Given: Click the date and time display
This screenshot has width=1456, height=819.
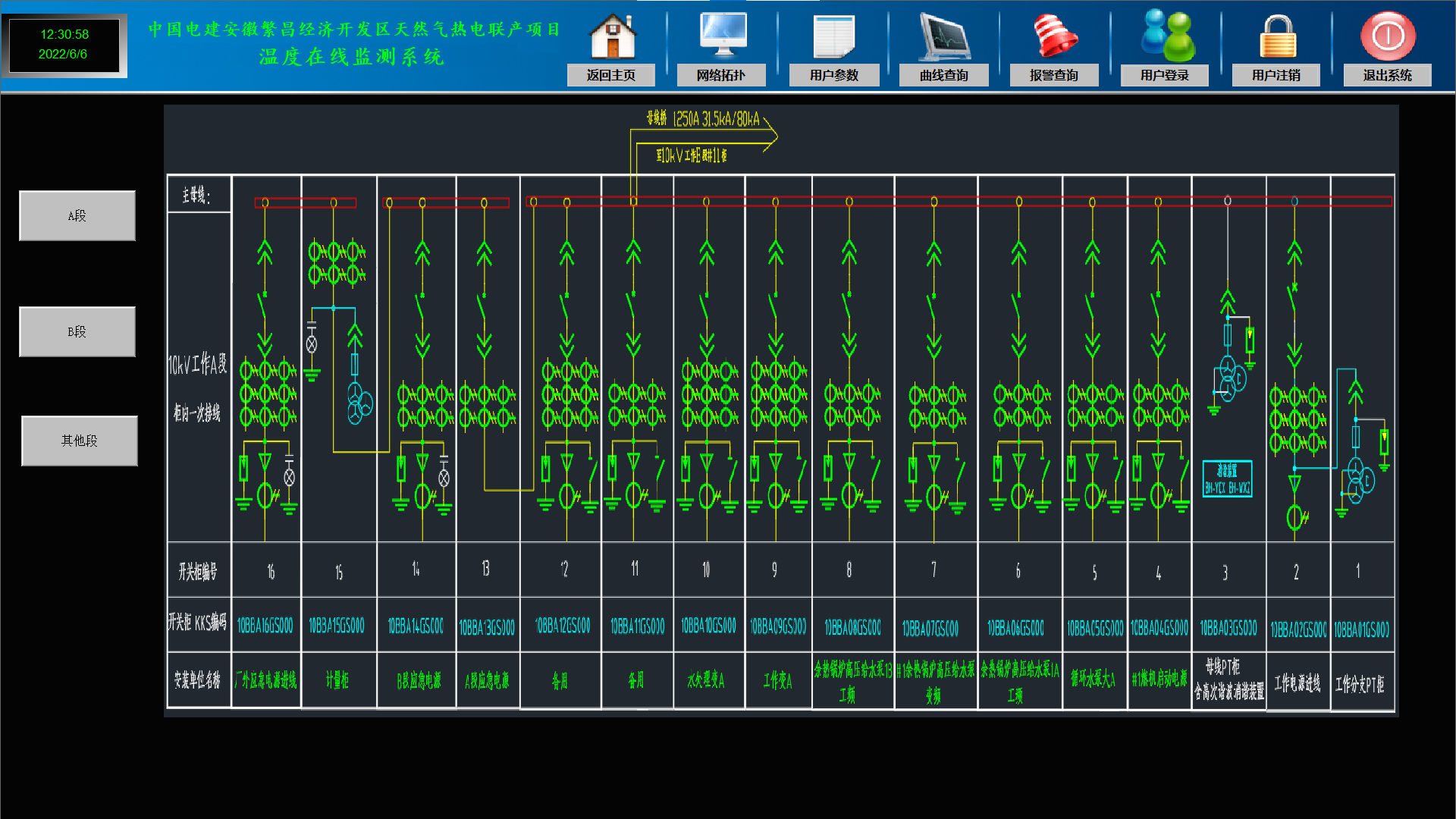Looking at the screenshot, I should click(x=64, y=44).
